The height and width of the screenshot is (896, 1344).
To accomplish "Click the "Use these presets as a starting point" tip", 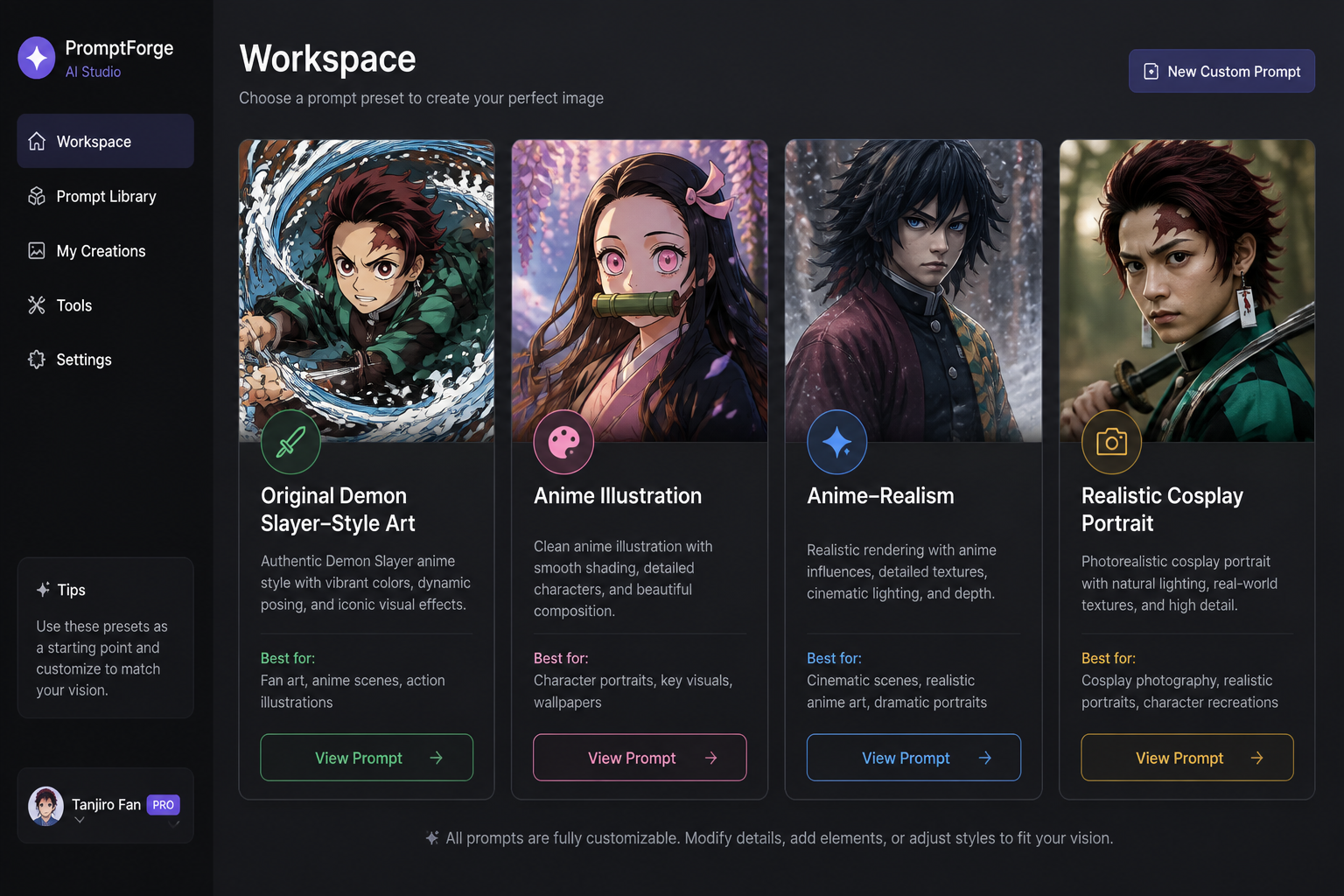I will 101,658.
